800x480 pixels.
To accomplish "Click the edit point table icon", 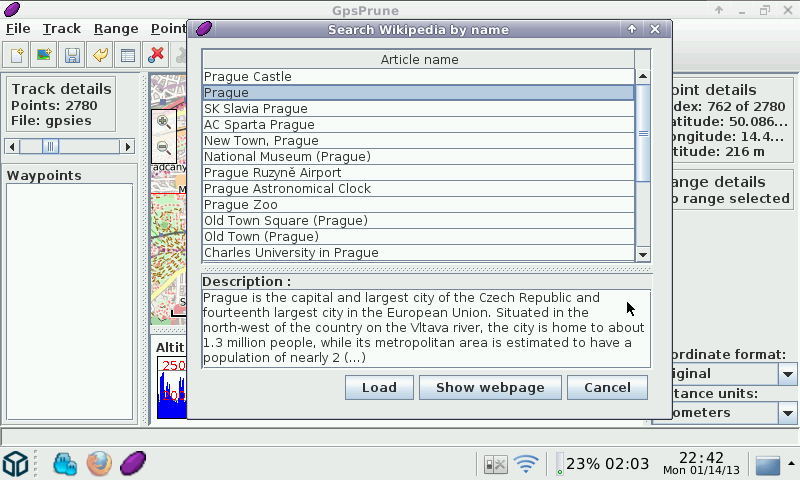I will point(128,55).
